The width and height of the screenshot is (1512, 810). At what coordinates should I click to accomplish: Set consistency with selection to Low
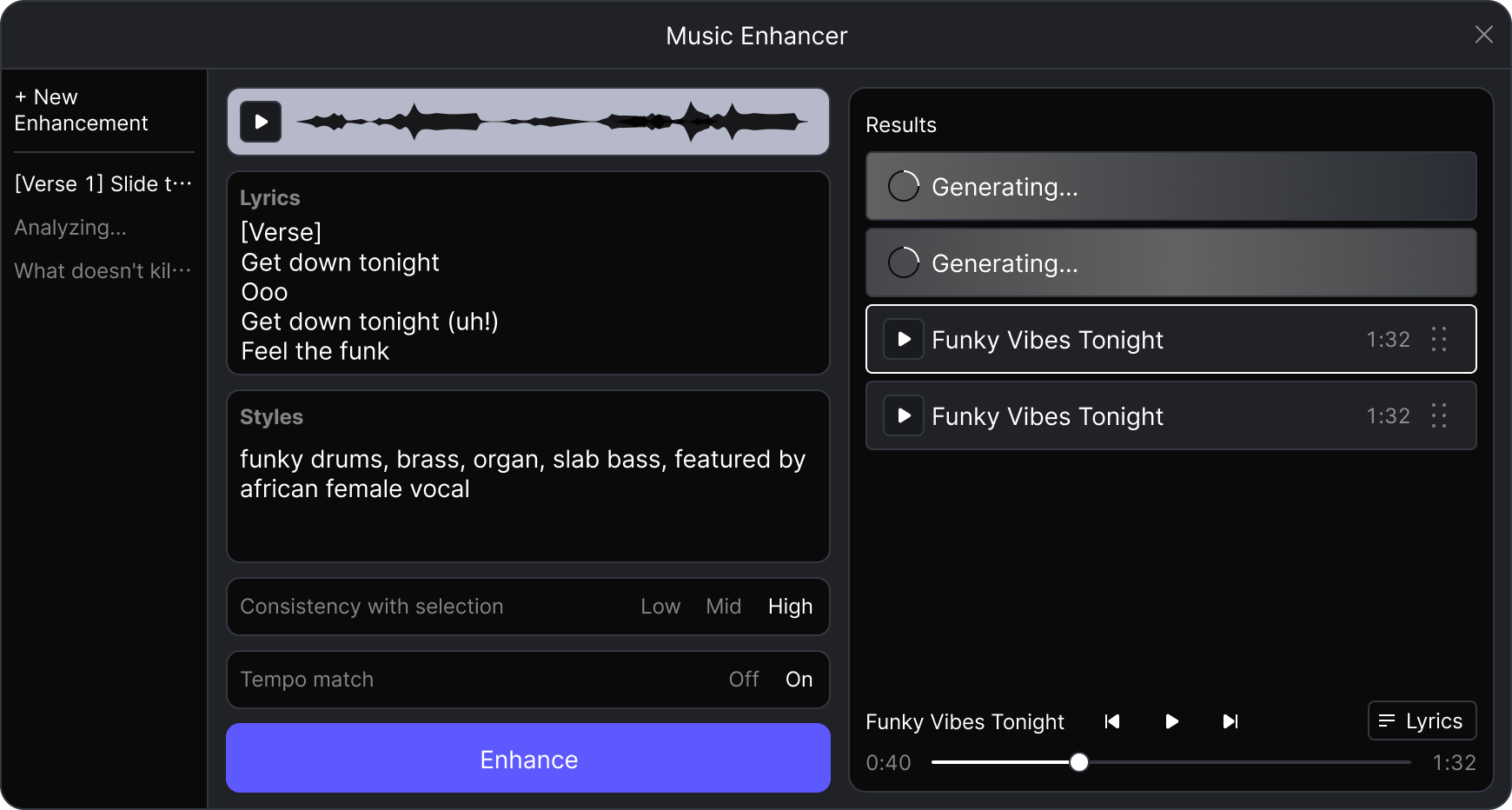(x=660, y=607)
